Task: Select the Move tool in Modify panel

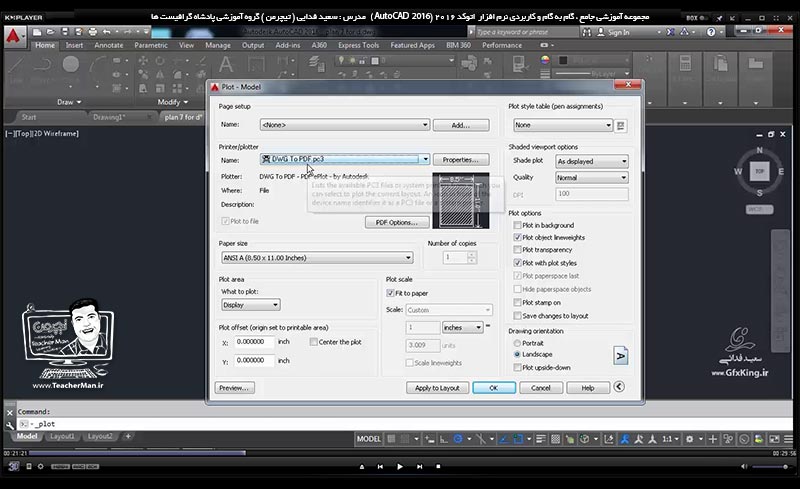Action: 143,61
